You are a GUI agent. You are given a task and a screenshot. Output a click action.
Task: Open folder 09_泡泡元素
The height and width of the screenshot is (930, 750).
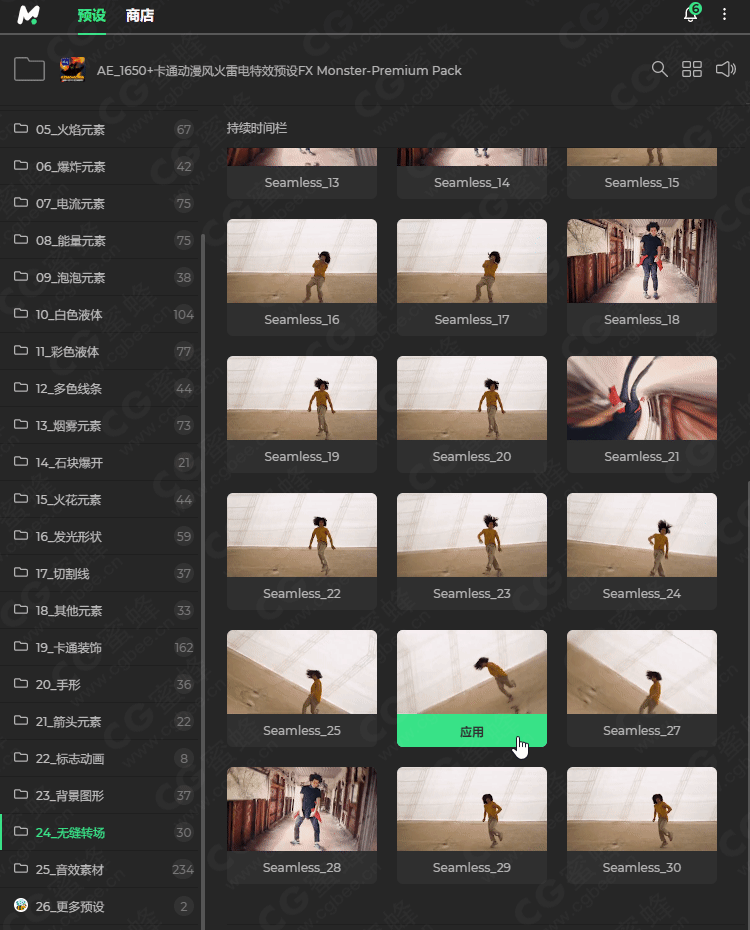coord(100,278)
